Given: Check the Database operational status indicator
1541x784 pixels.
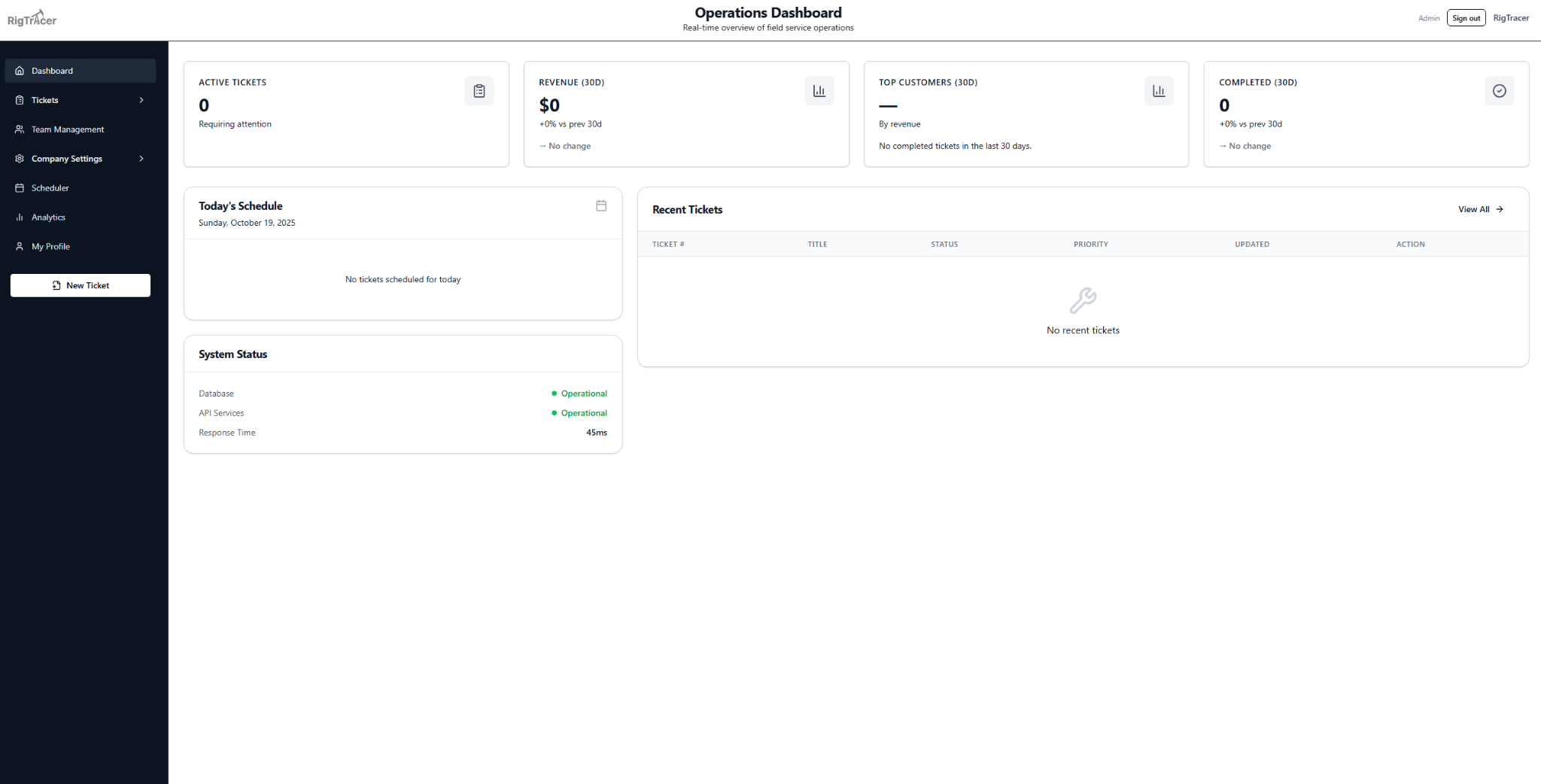Looking at the screenshot, I should click(x=584, y=393).
